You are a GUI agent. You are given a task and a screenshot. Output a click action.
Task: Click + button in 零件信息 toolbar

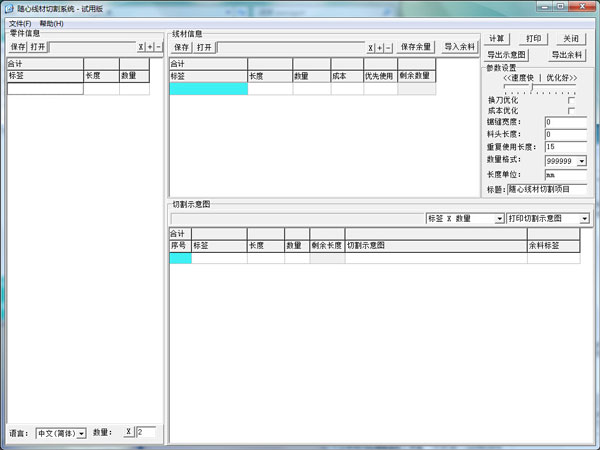click(x=150, y=47)
